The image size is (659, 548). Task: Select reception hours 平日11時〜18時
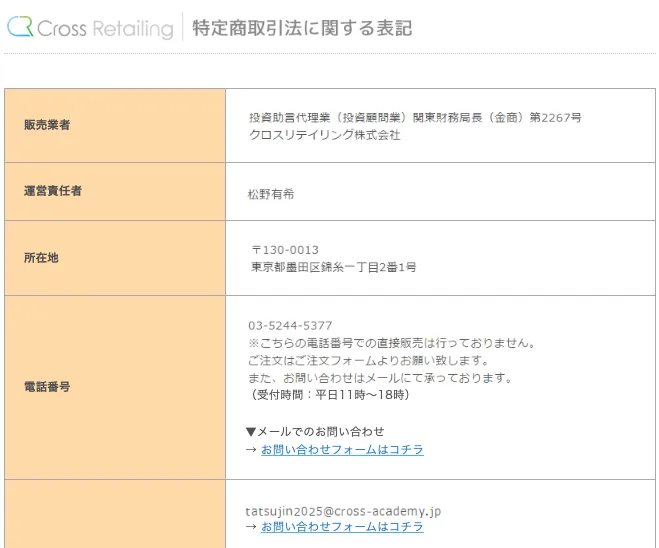tap(360, 395)
